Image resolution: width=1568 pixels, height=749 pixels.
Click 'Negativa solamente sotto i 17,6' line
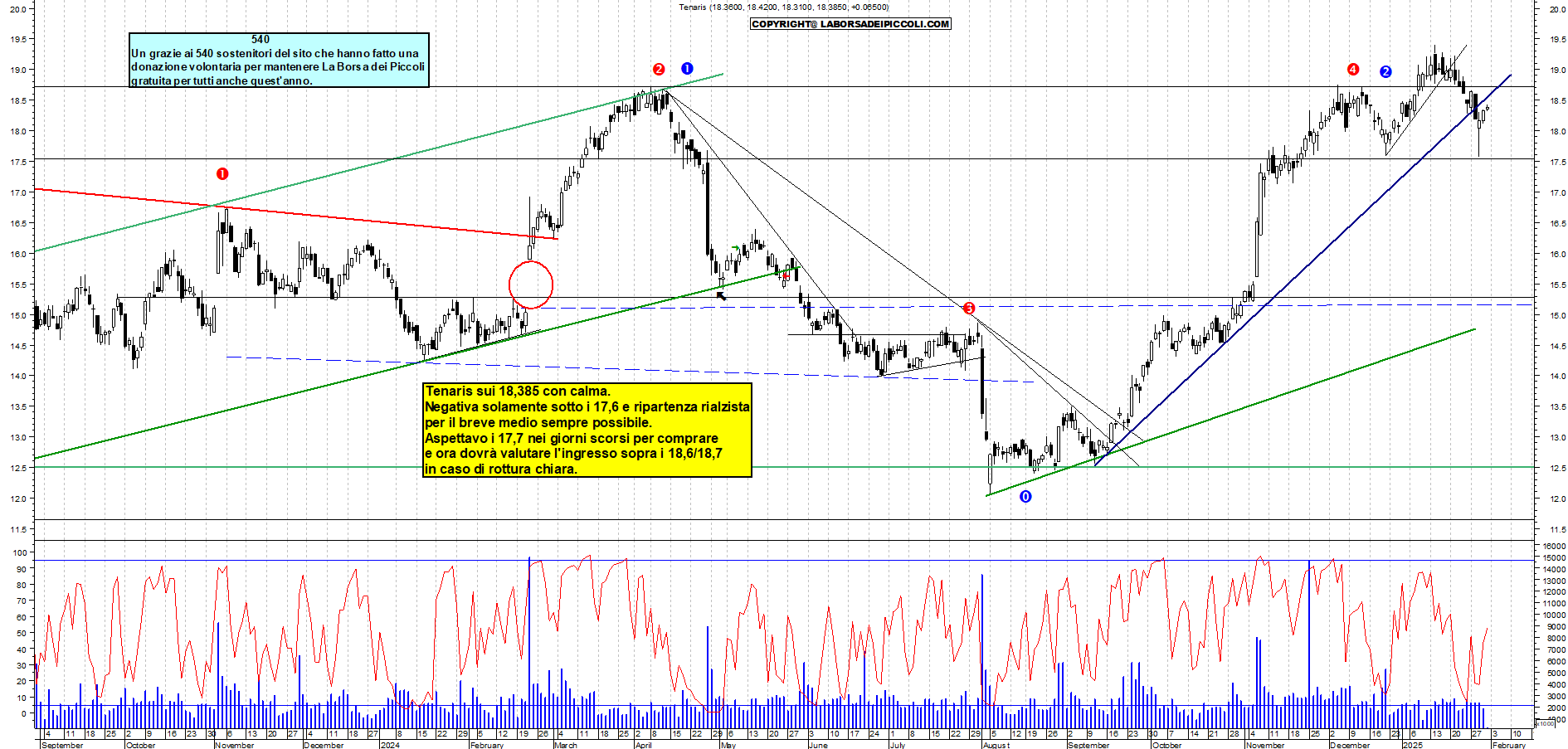587,406
